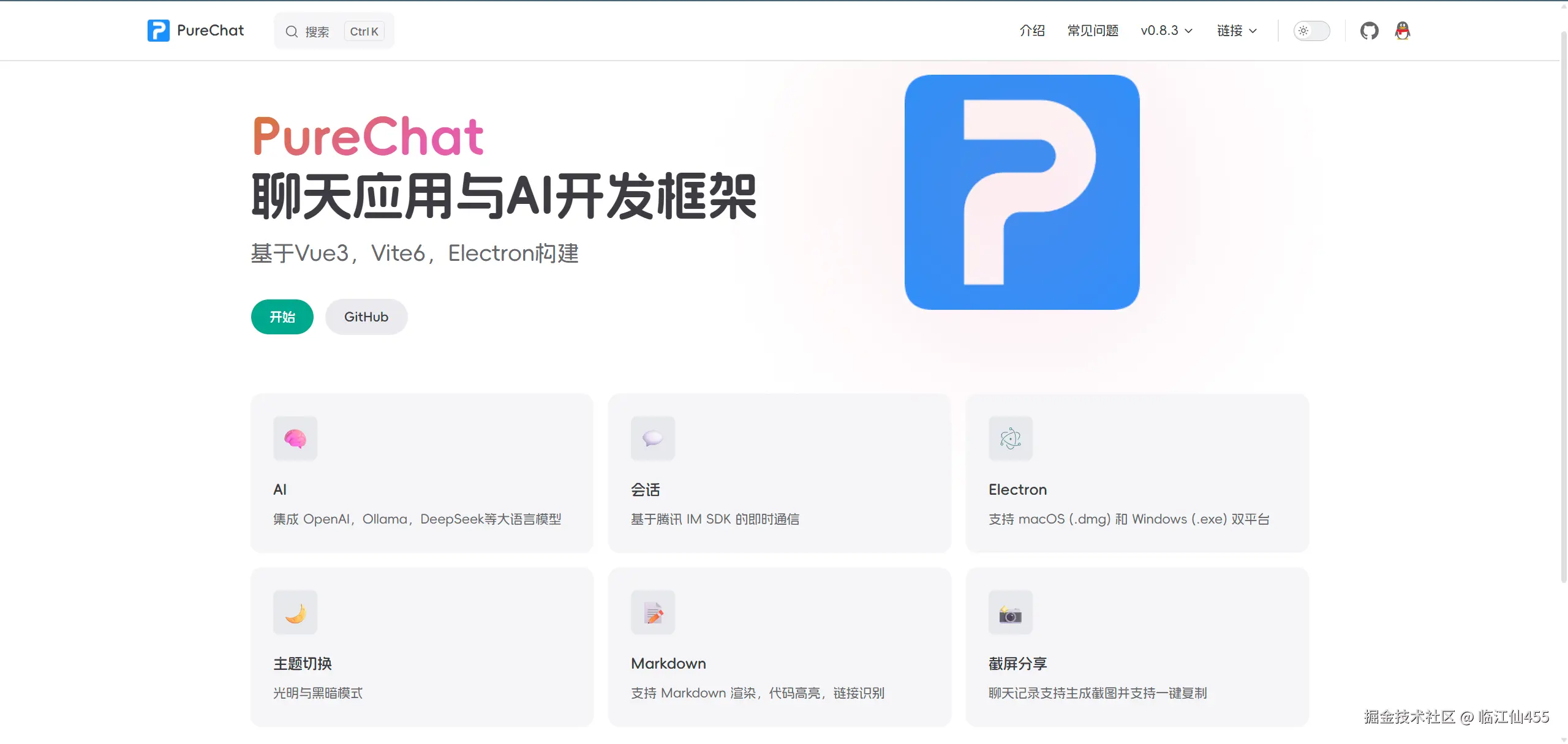This screenshot has height=744, width=1568.
Task: Select the AI brain feature icon
Action: tap(295, 438)
